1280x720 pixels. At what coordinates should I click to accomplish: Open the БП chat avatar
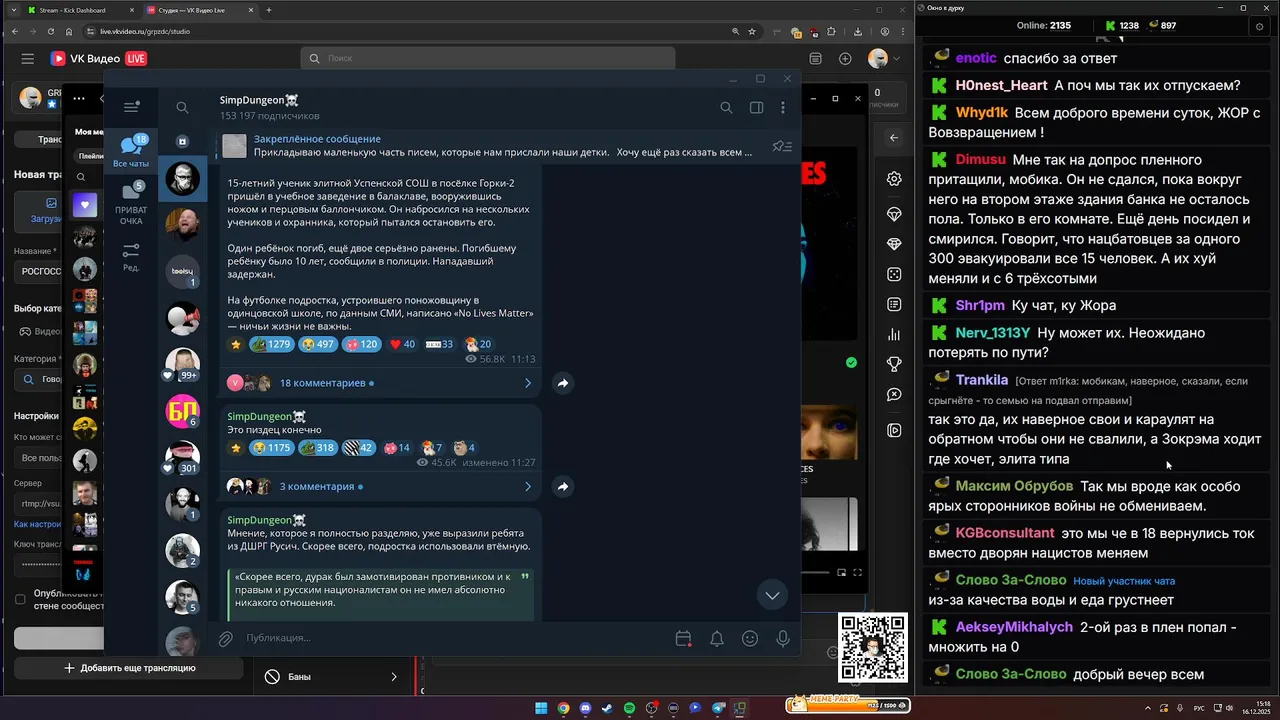click(182, 410)
